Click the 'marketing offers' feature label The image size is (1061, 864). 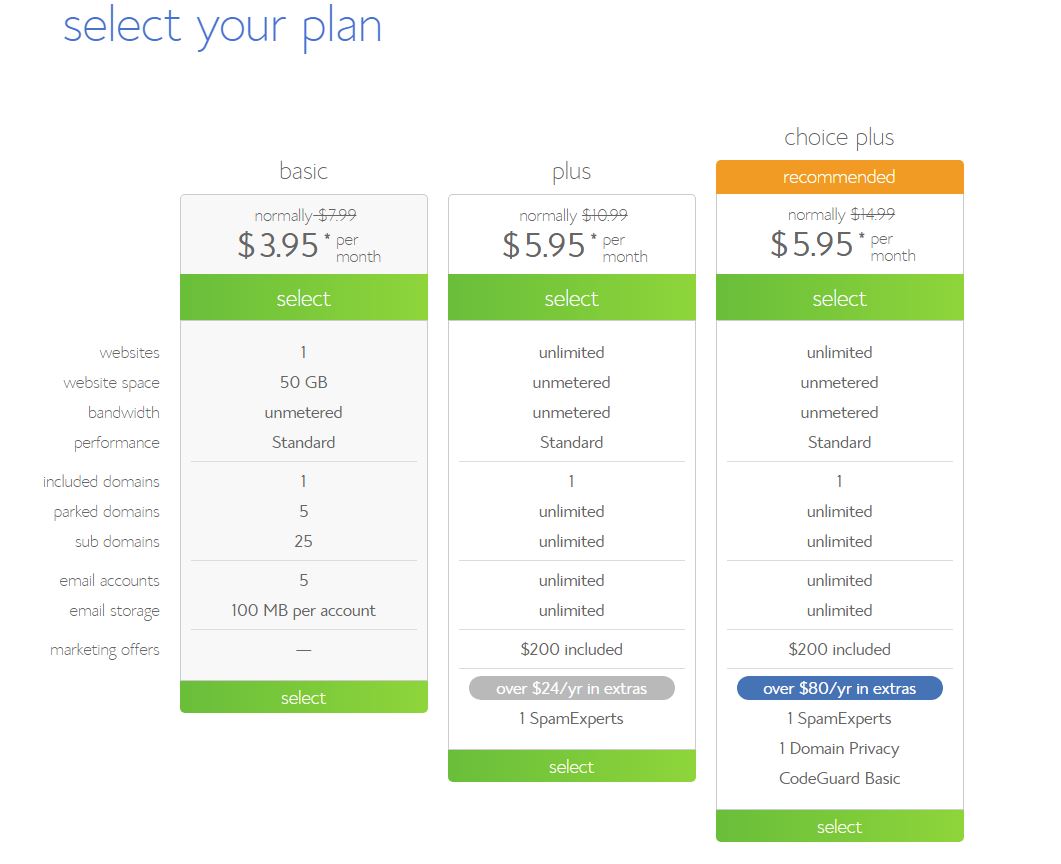[x=104, y=650]
